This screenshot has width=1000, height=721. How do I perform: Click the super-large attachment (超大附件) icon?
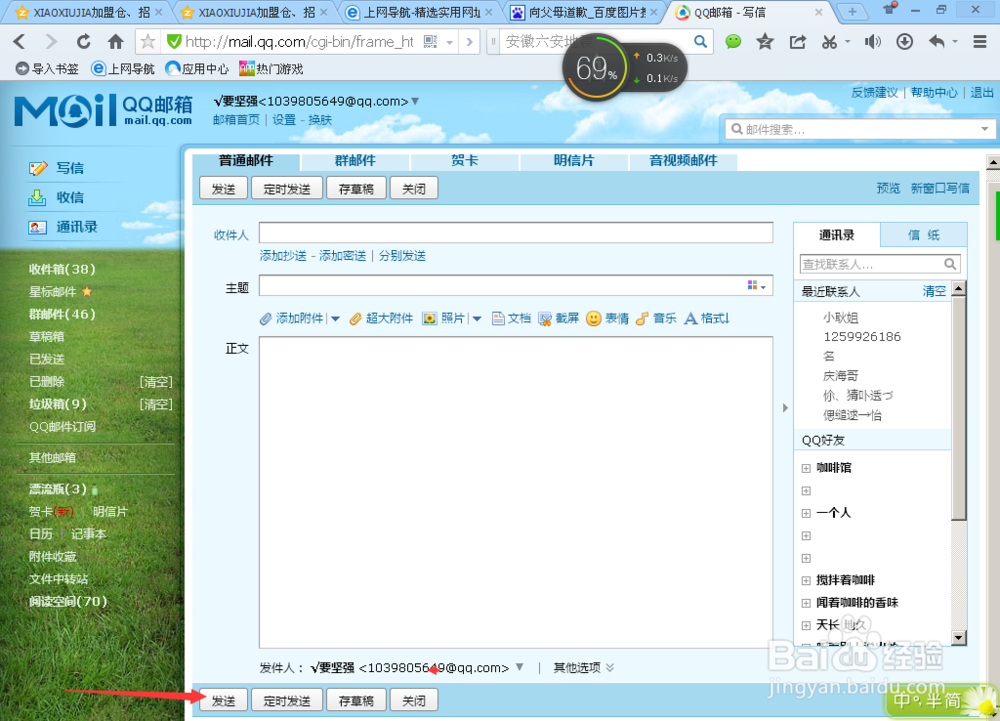(x=355, y=319)
